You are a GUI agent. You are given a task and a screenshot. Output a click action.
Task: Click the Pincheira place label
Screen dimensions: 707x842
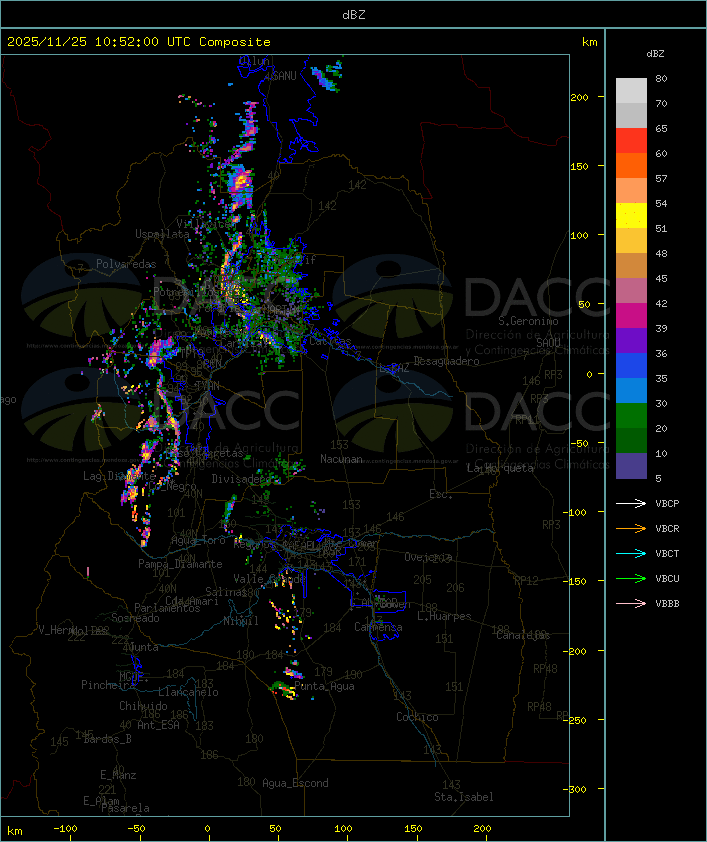click(x=108, y=685)
